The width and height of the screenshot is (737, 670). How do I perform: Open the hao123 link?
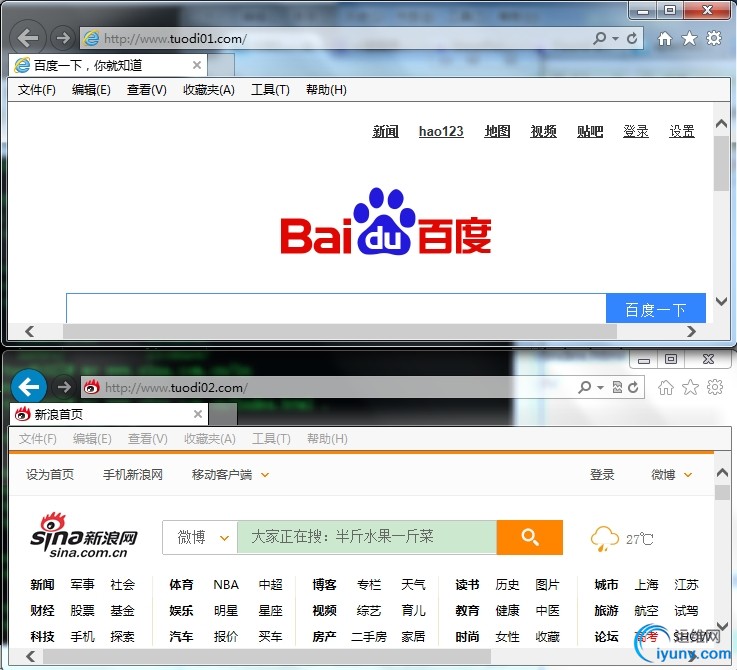point(441,131)
